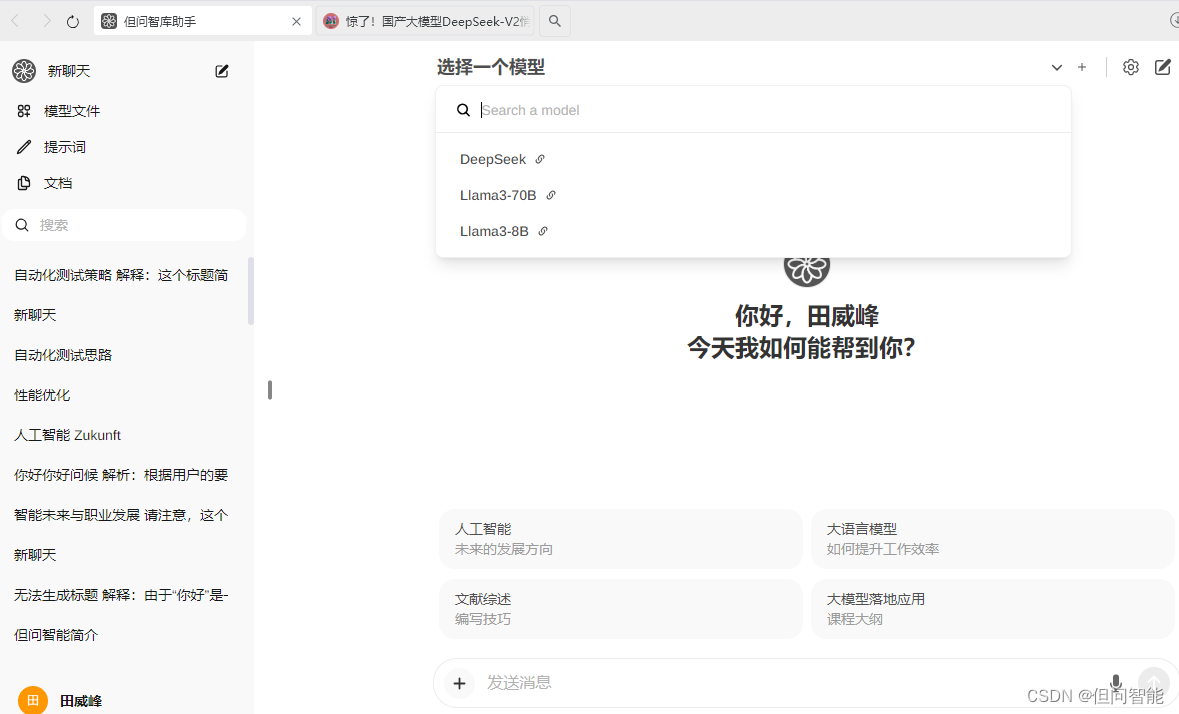Click the link icon beside DeepSeek
Viewport: 1179px width, 714px height.
click(x=540, y=159)
